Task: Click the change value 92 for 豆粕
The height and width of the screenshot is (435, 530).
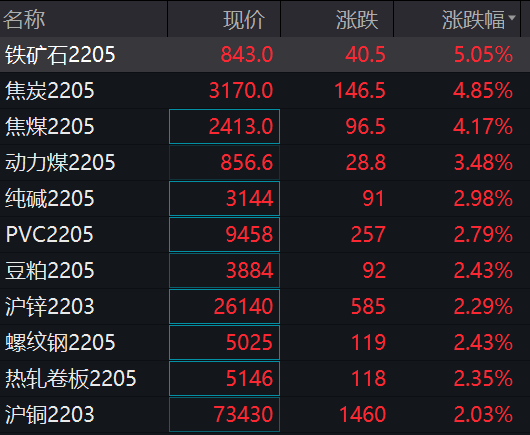Action: coord(374,270)
